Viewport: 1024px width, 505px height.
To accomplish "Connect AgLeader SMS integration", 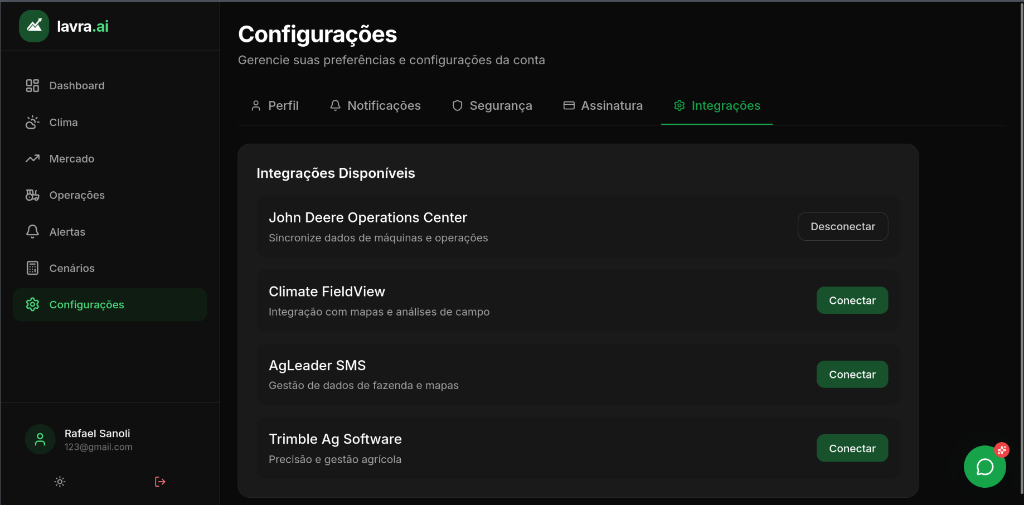I will (852, 375).
